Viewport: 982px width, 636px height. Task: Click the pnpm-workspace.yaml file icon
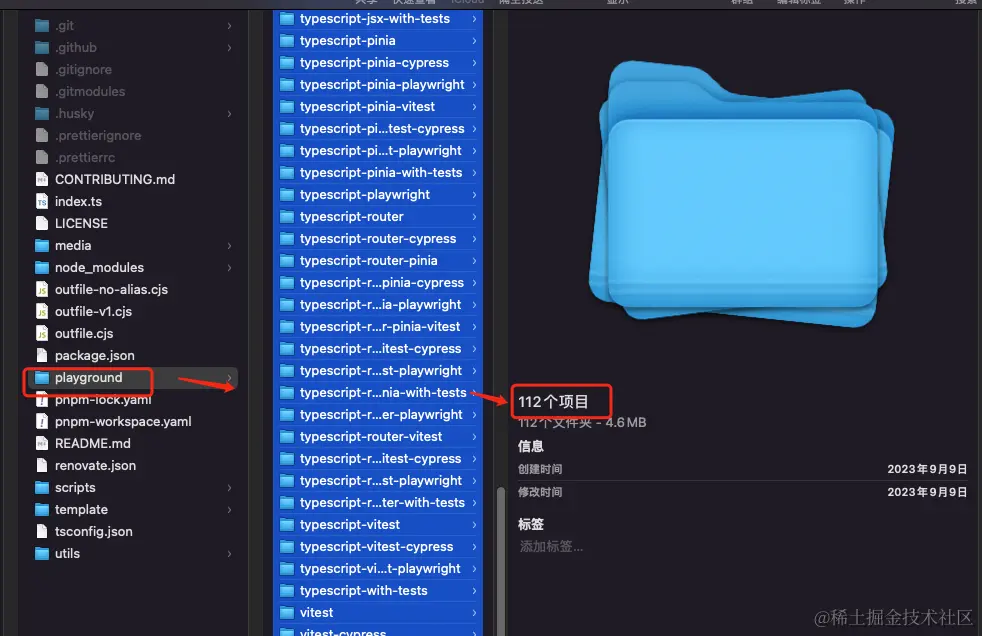coord(42,421)
